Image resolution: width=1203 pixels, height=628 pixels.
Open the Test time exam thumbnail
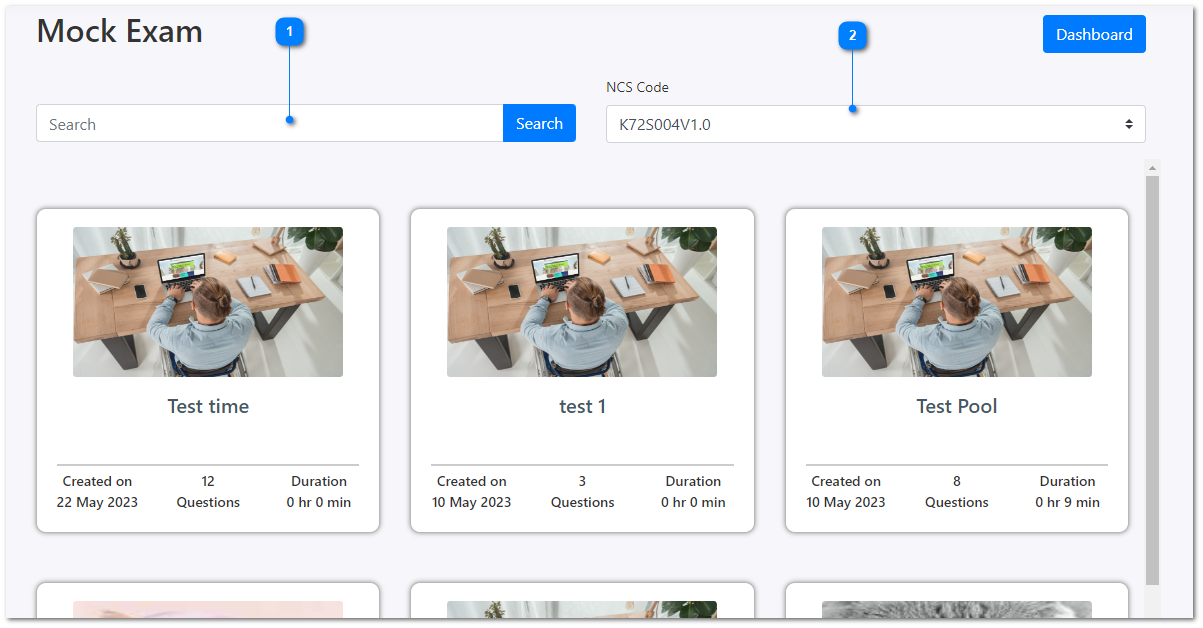click(x=208, y=302)
